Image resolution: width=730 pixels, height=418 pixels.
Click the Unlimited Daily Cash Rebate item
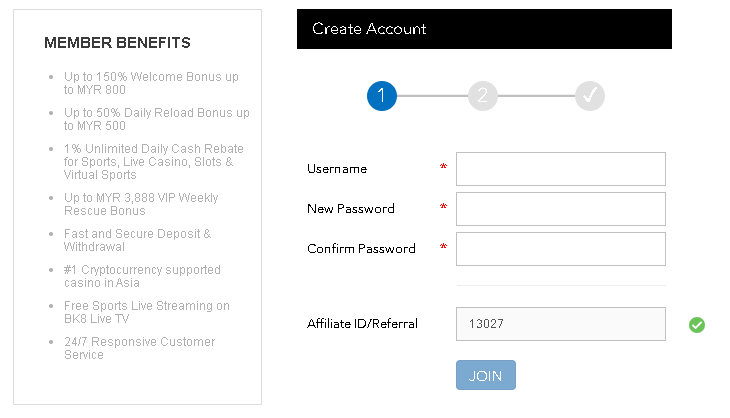pyautogui.click(x=154, y=162)
